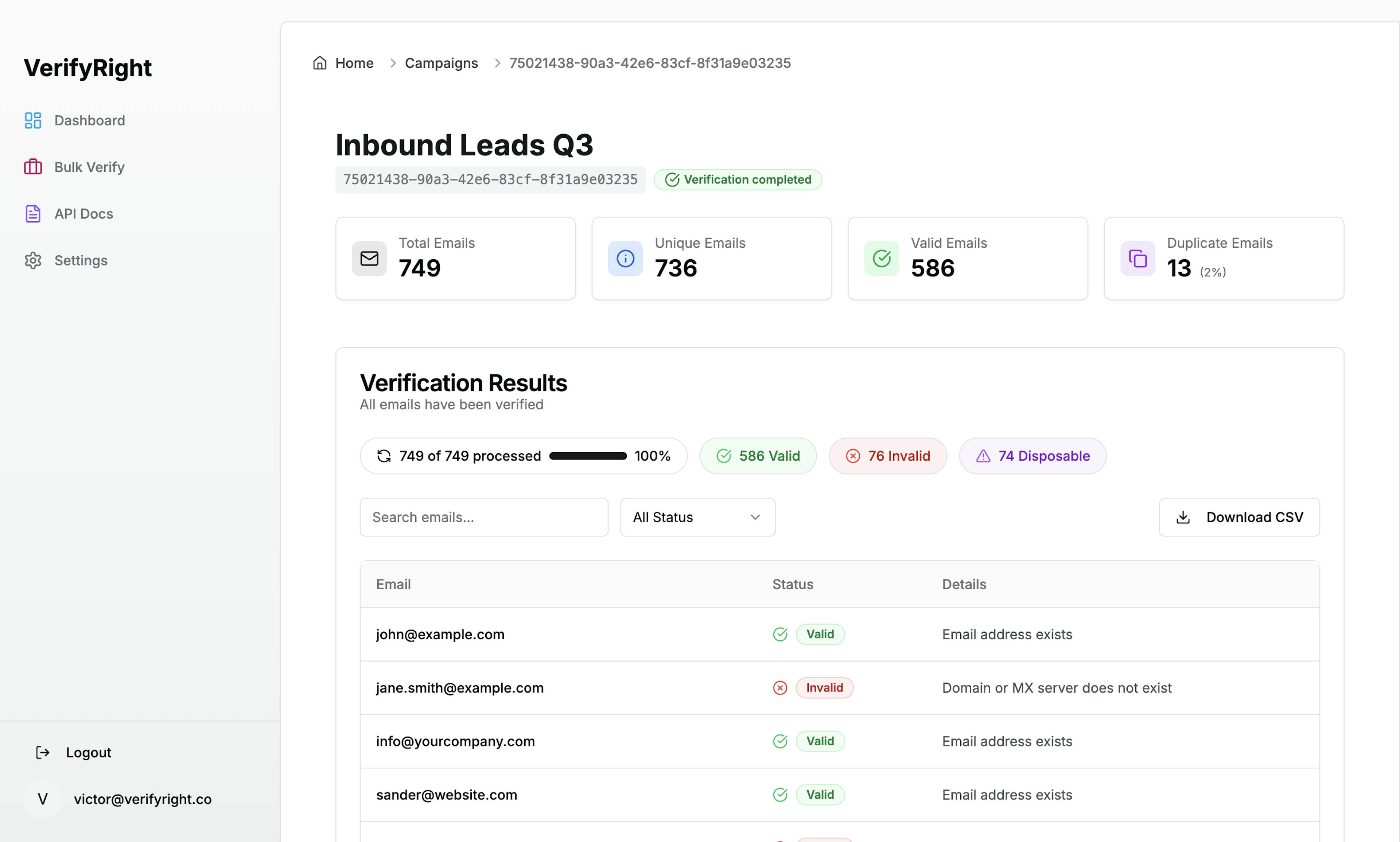Filter by the 586 Valid chip
Image resolution: width=1400 pixels, height=842 pixels.
tap(758, 456)
